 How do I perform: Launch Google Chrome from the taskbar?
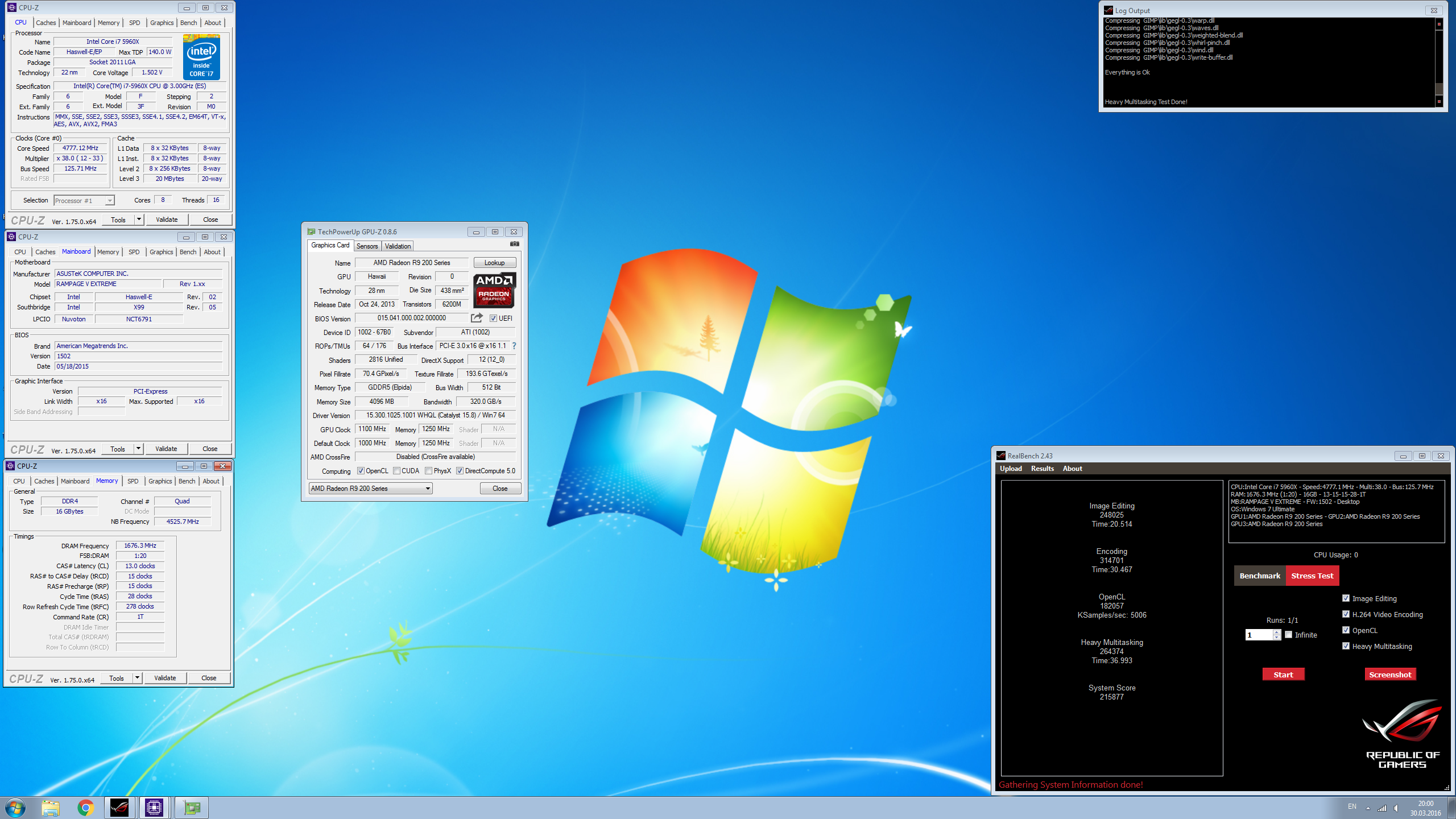(85, 808)
